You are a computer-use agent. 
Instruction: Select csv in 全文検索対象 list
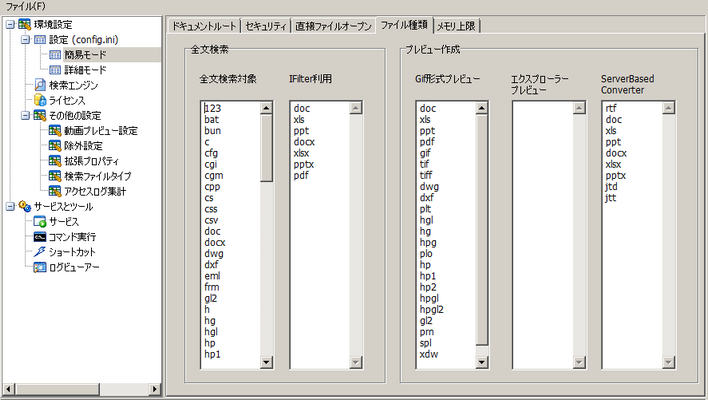211,220
